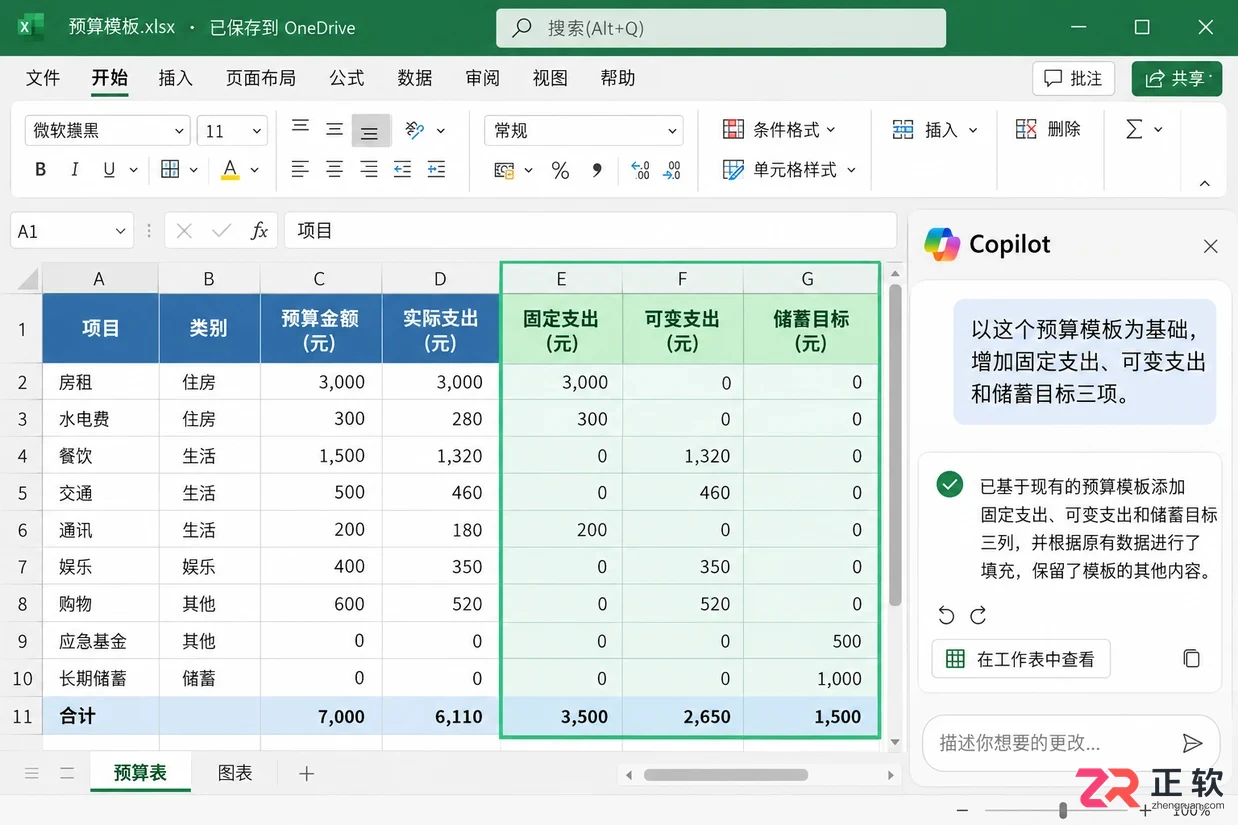Open the font color dropdown arrow
Viewport: 1238px width, 825px height.
(x=255, y=170)
